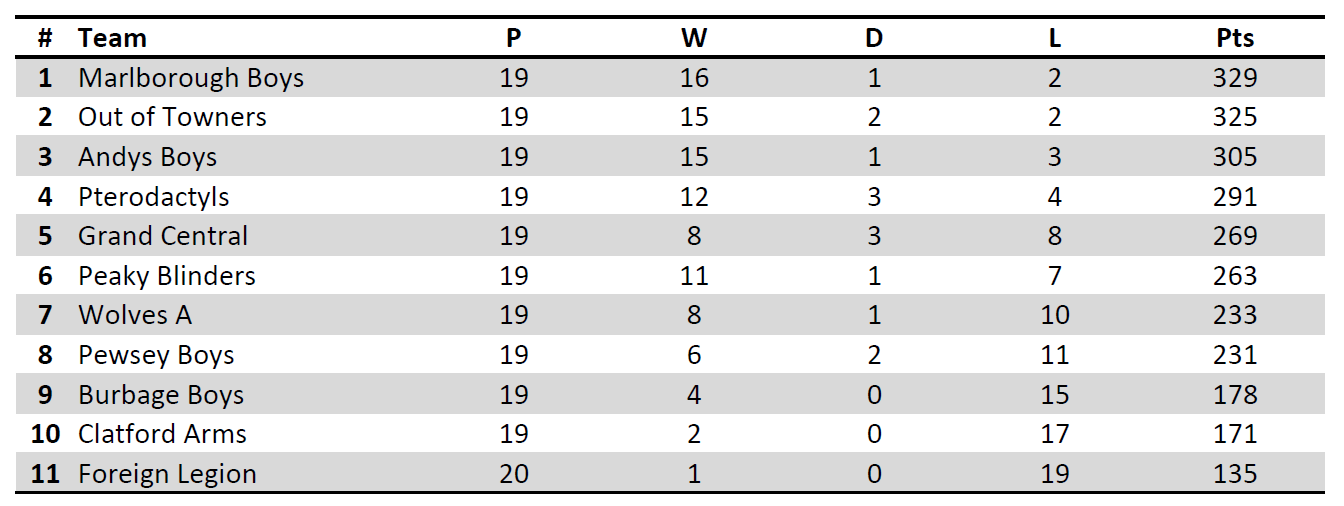Click Foreign Legion's 135 points value

coord(1235,474)
